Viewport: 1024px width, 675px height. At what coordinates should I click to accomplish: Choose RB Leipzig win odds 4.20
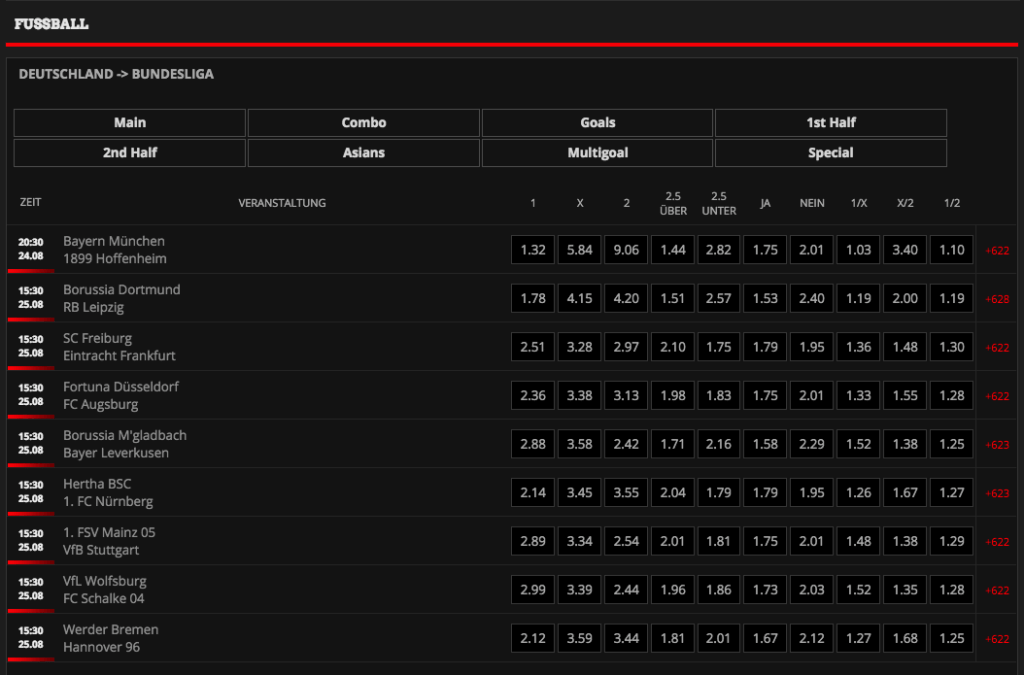coord(626,298)
